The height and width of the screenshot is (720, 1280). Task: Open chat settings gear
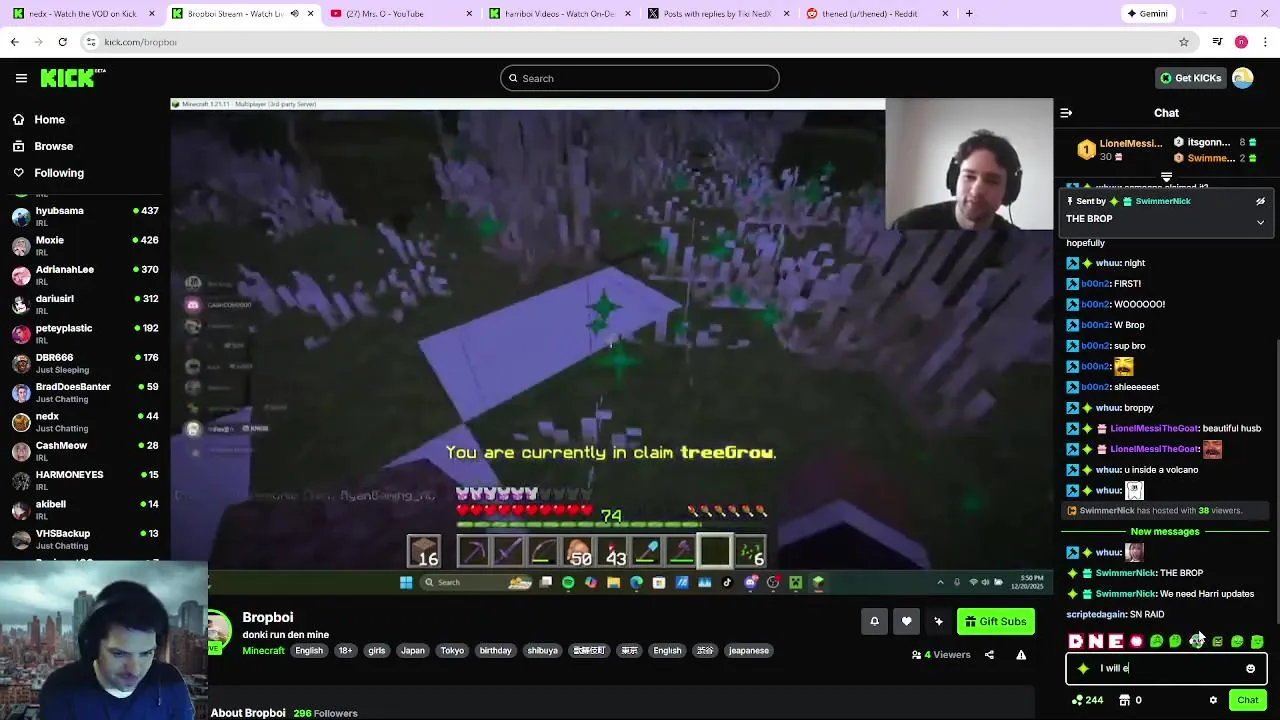1213,700
